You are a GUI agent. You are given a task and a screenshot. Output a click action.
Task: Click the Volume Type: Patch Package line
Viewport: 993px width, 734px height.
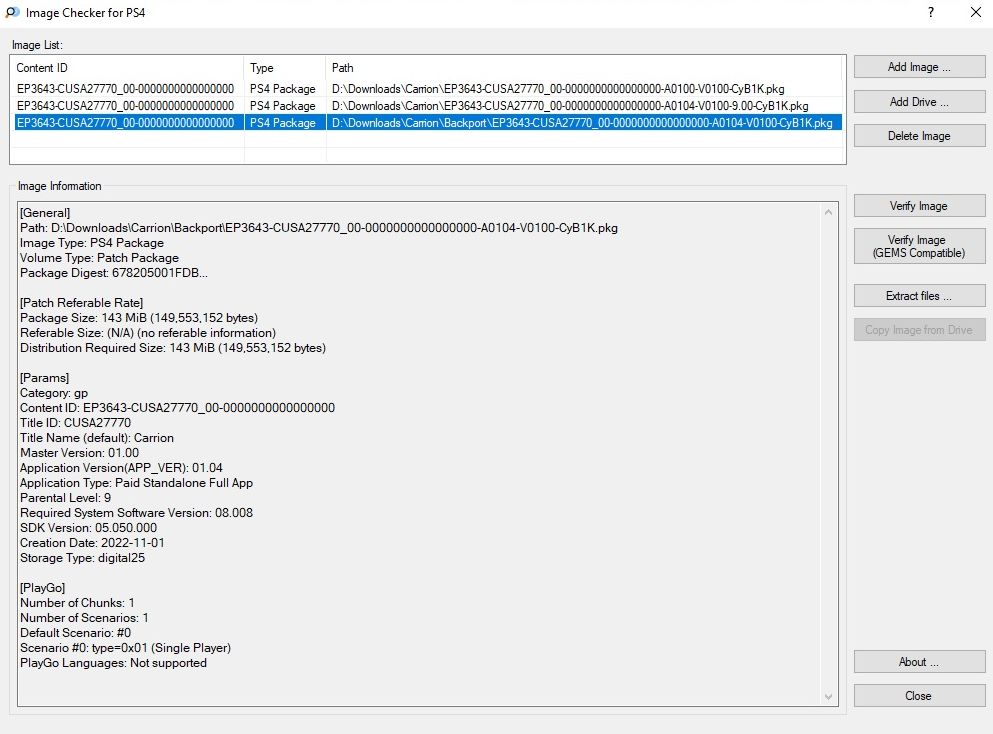tap(99, 258)
